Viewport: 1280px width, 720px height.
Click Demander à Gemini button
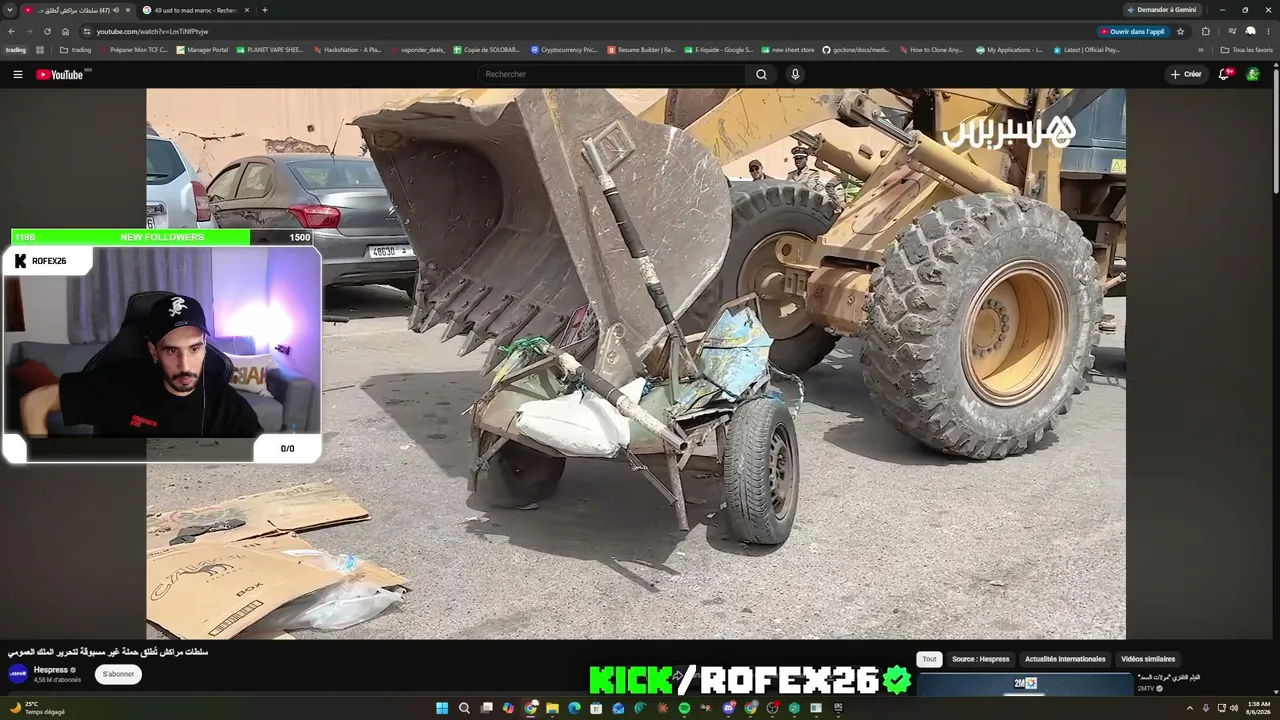[x=1161, y=10]
